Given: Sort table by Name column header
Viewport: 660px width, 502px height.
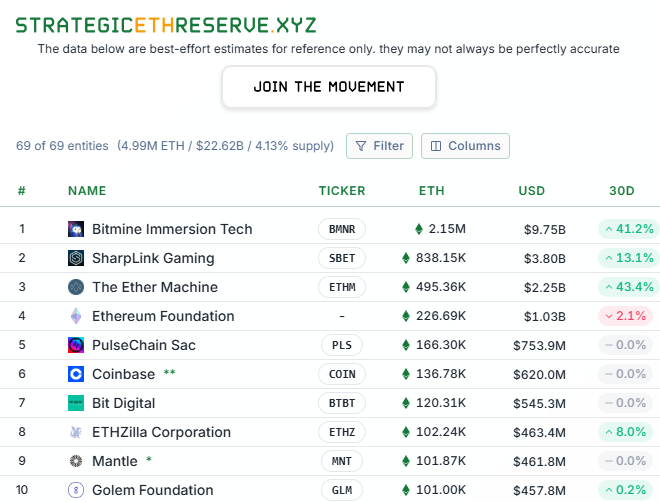Looking at the screenshot, I should (x=87, y=191).
